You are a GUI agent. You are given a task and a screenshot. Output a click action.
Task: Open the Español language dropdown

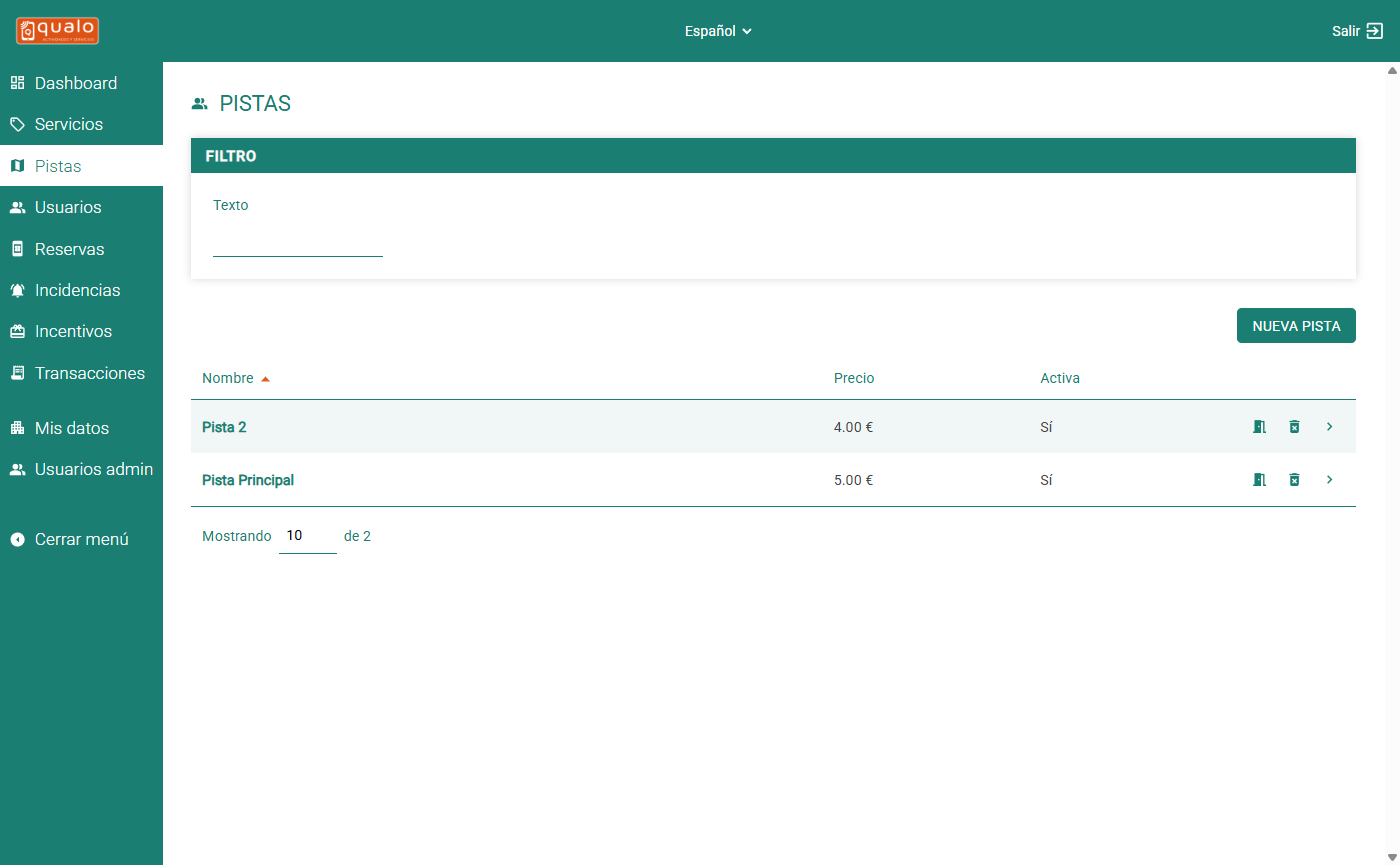[718, 31]
